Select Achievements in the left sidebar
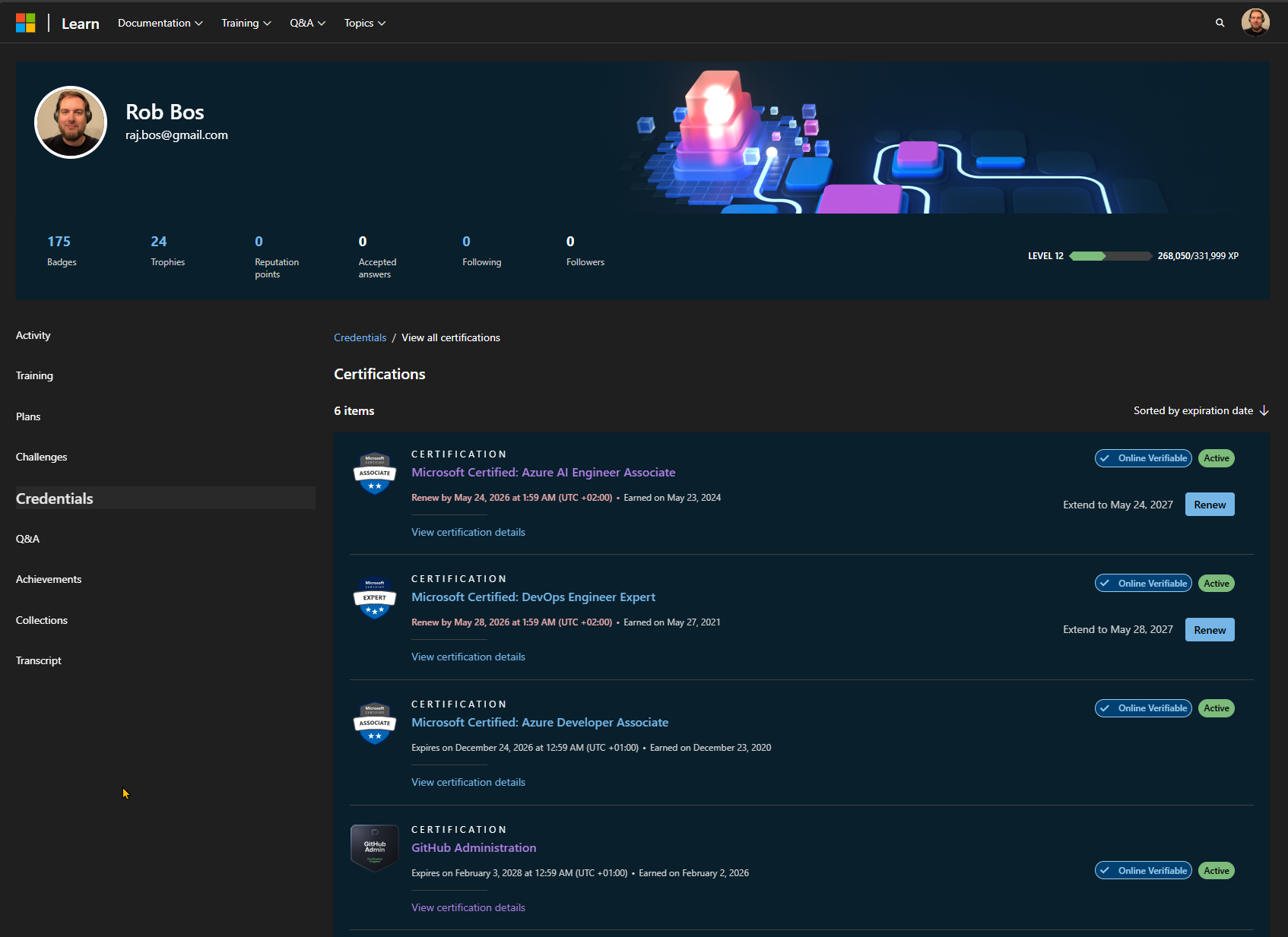This screenshot has width=1288, height=937. point(49,579)
